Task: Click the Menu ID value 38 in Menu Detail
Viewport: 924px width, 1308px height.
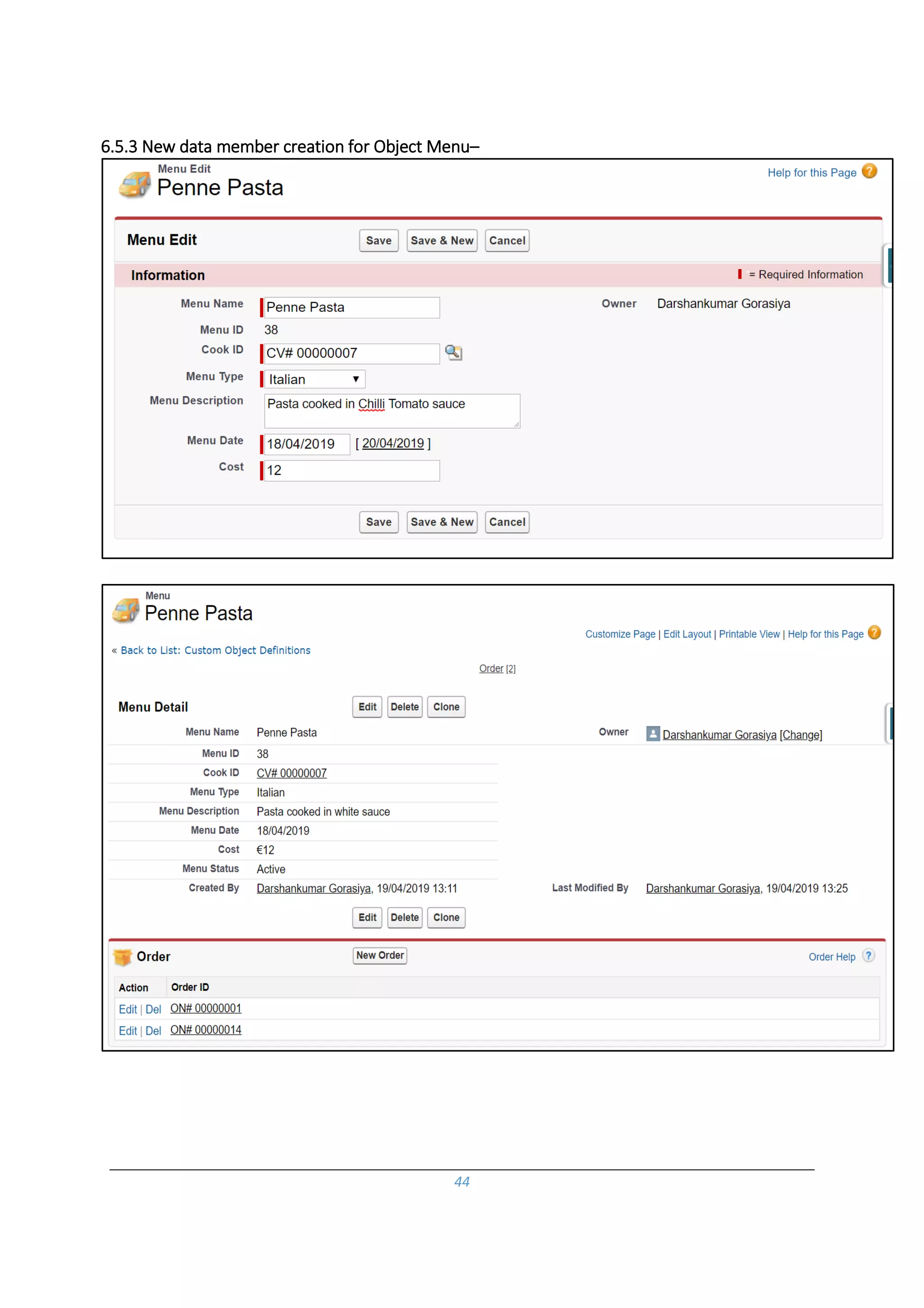Action: pos(263,754)
